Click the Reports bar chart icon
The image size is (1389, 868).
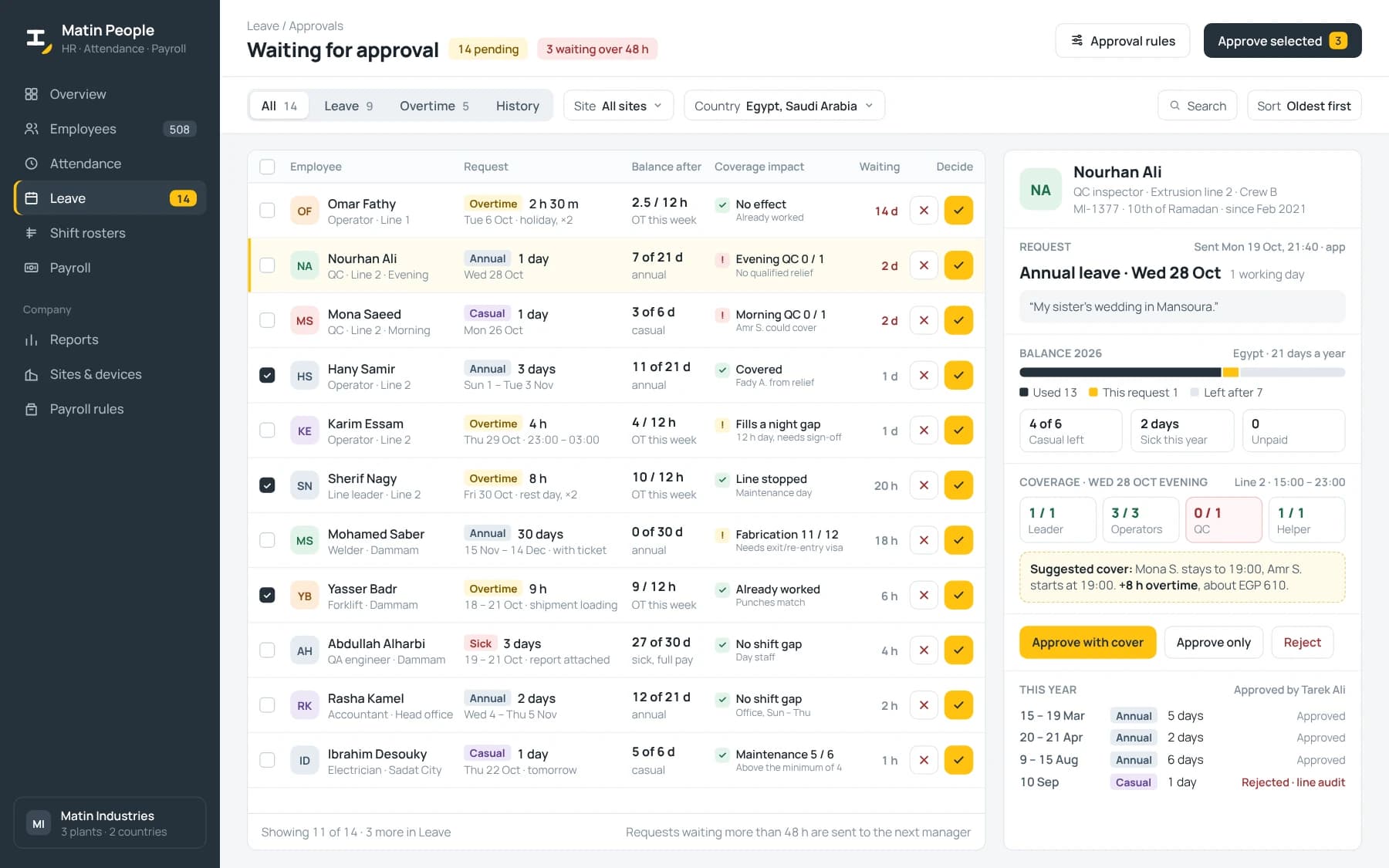point(32,339)
